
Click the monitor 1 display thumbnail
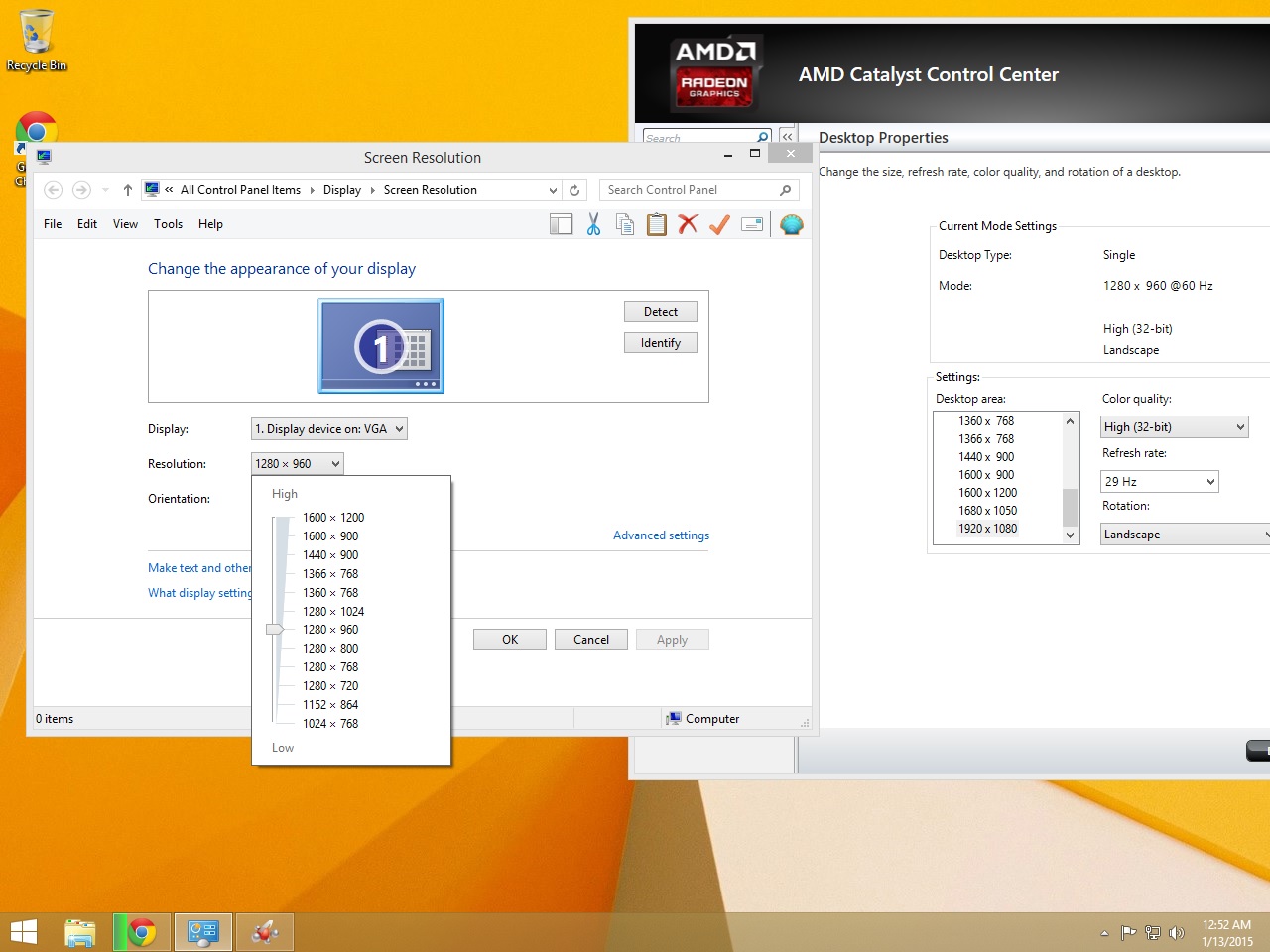tap(381, 346)
